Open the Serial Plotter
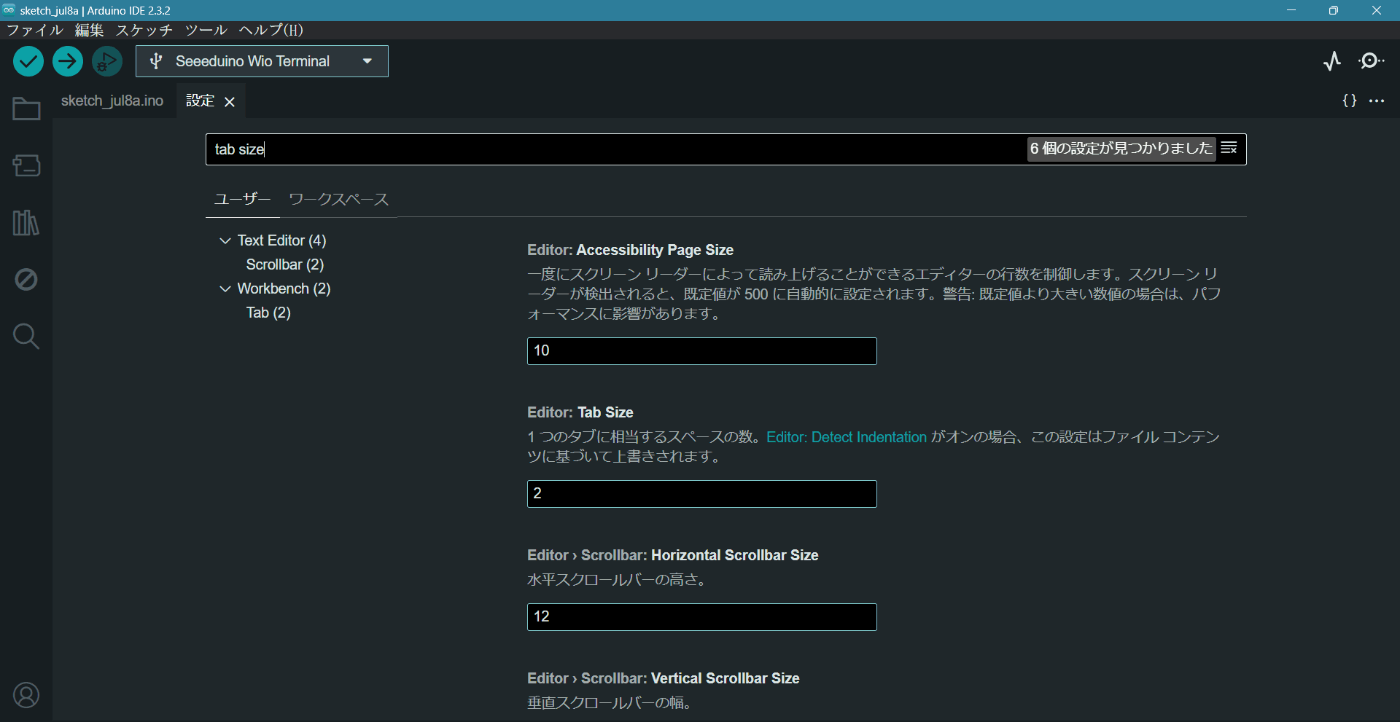This screenshot has height=722, width=1400. point(1332,61)
